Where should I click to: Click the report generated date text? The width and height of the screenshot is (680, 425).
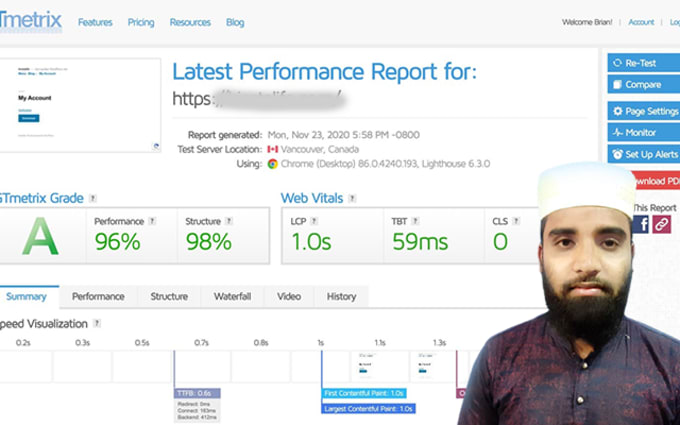(343, 135)
